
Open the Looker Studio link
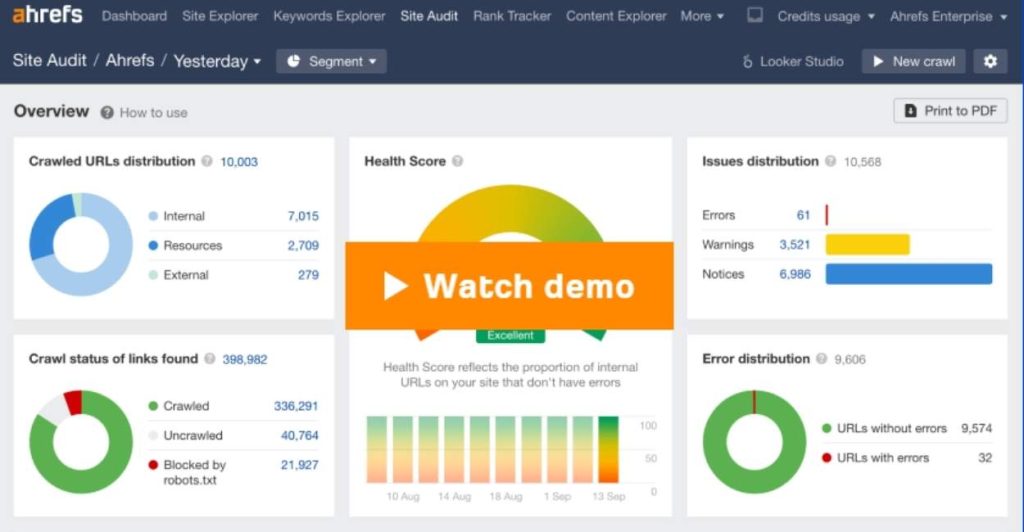793,61
